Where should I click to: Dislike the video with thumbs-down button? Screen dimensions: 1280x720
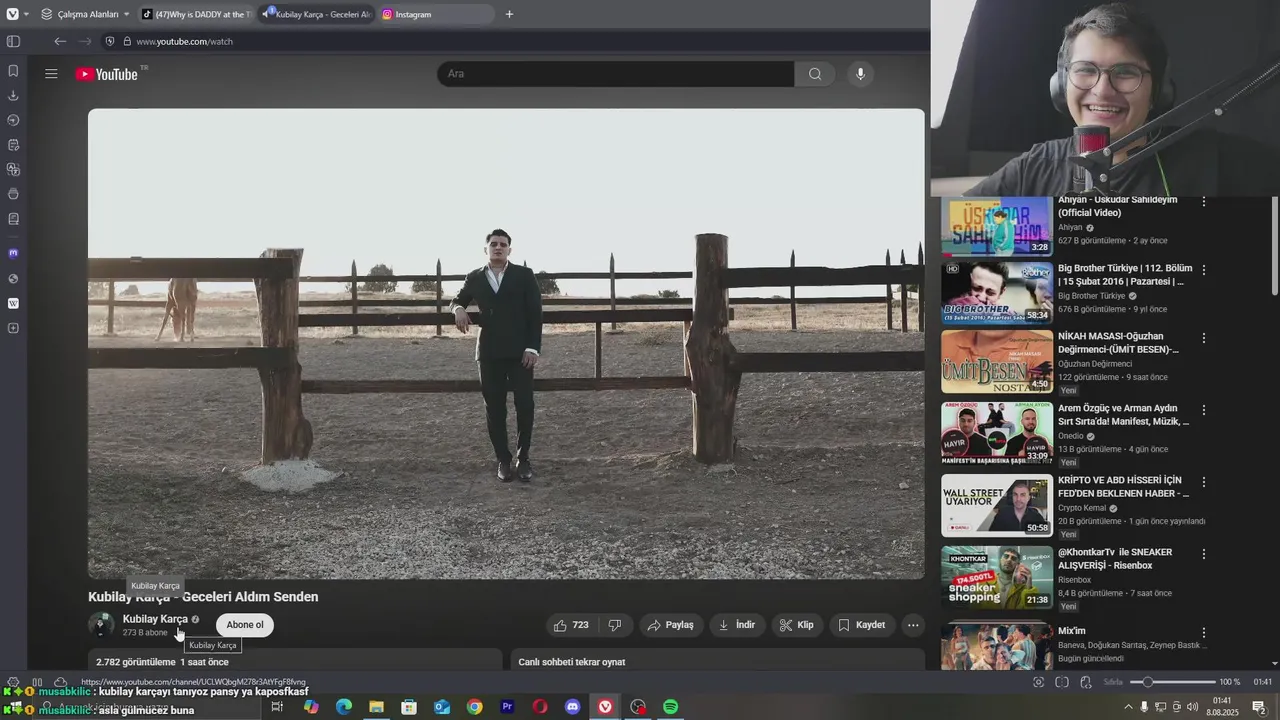point(615,625)
